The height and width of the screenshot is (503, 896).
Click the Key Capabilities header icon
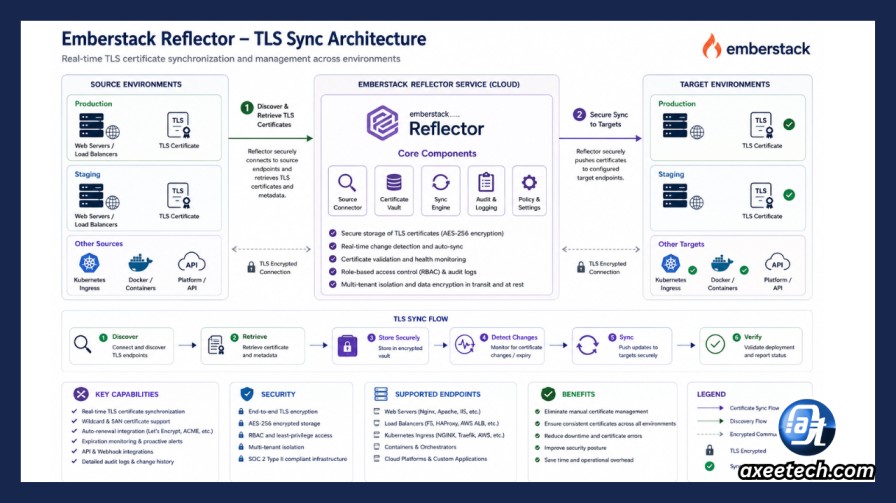point(81,394)
